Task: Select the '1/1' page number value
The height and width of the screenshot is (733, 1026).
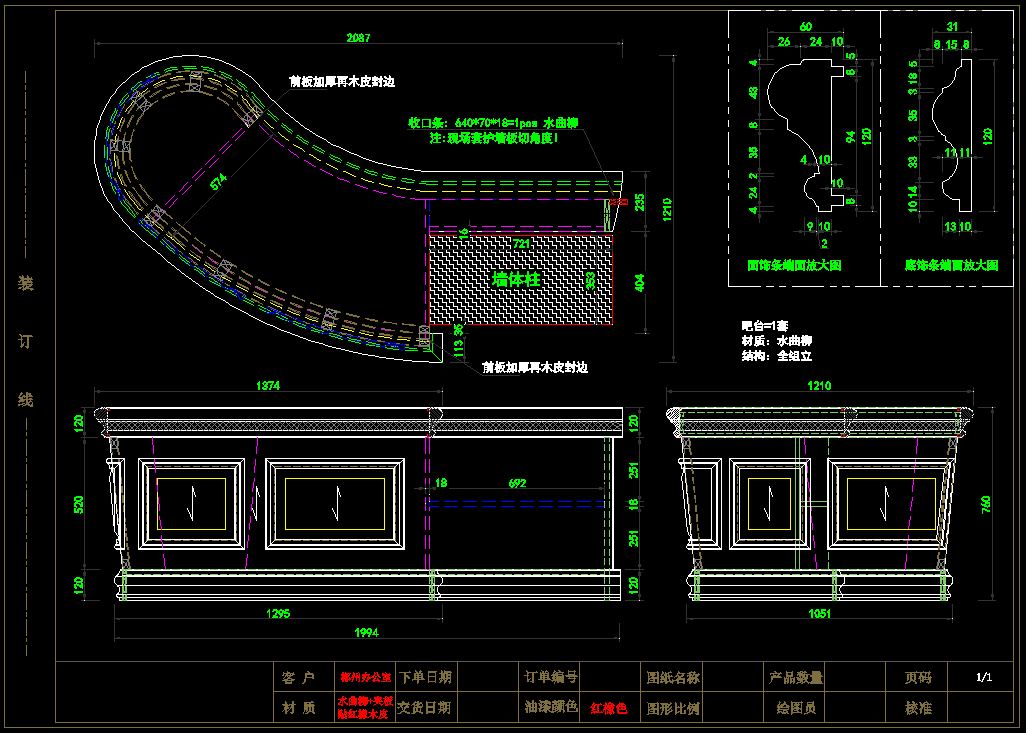Action: point(984,678)
